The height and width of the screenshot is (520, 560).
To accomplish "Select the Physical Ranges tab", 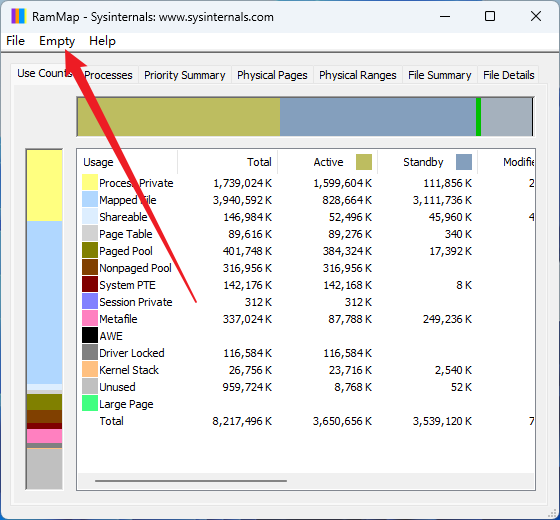I will click(358, 75).
